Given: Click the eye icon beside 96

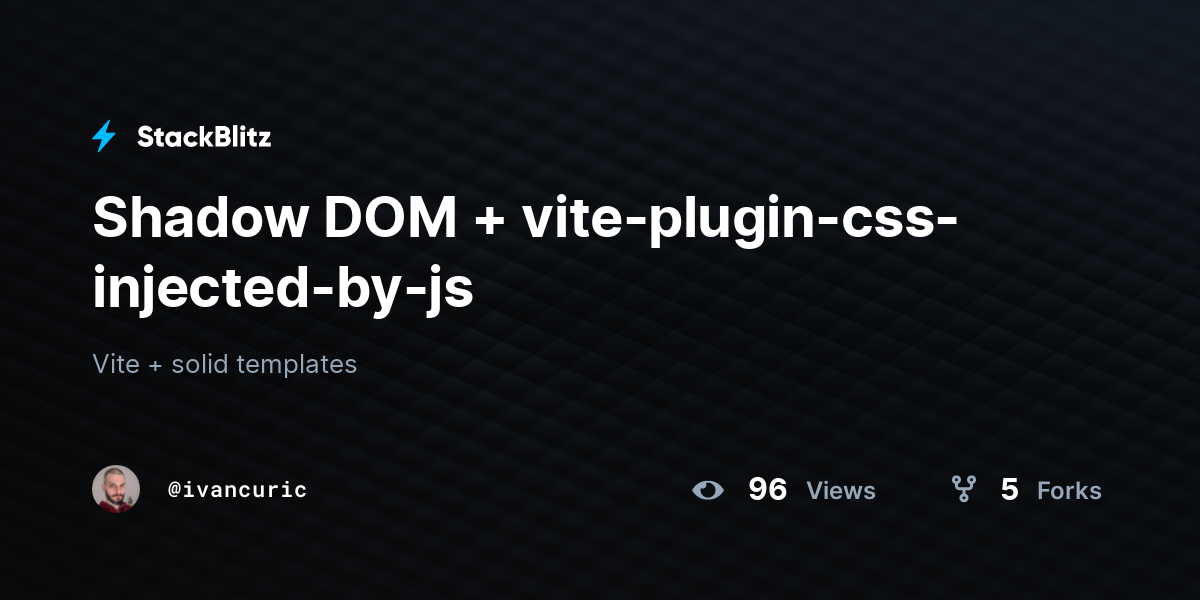Looking at the screenshot, I should [x=708, y=490].
